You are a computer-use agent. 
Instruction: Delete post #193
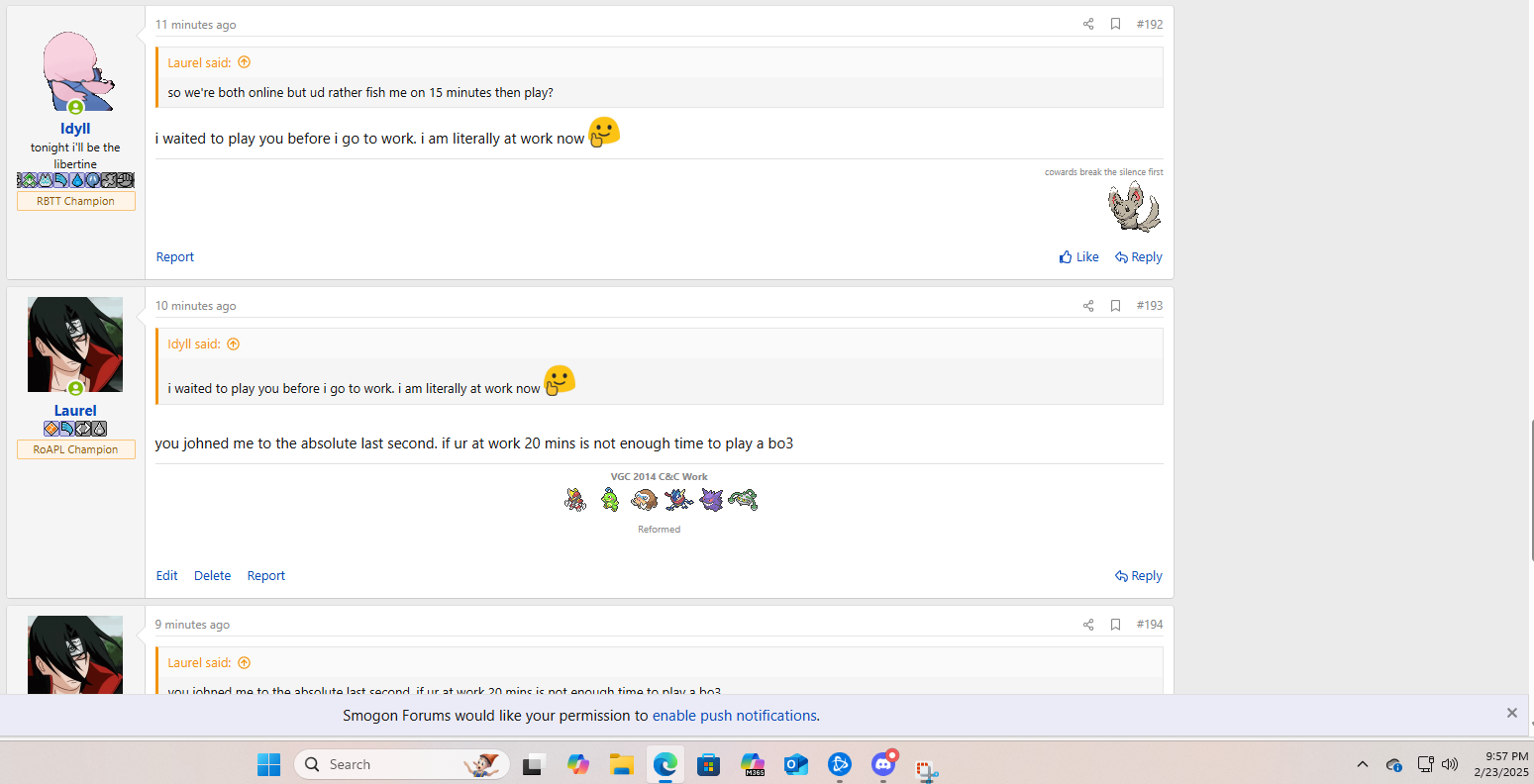coord(212,576)
